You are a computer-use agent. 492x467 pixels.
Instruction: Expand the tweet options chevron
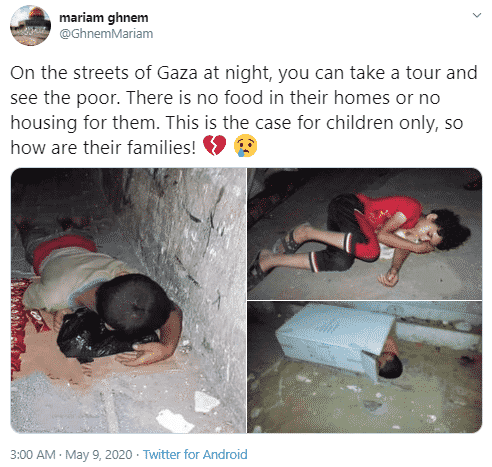[477, 15]
